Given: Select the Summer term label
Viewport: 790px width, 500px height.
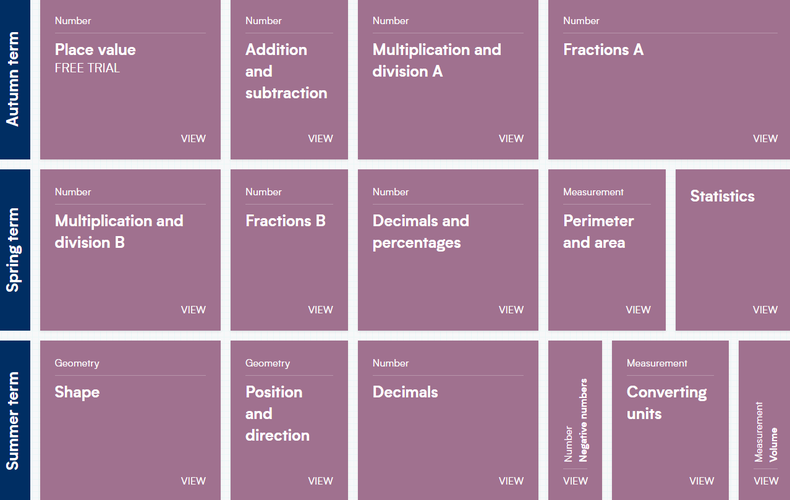Looking at the screenshot, I should (x=14, y=420).
